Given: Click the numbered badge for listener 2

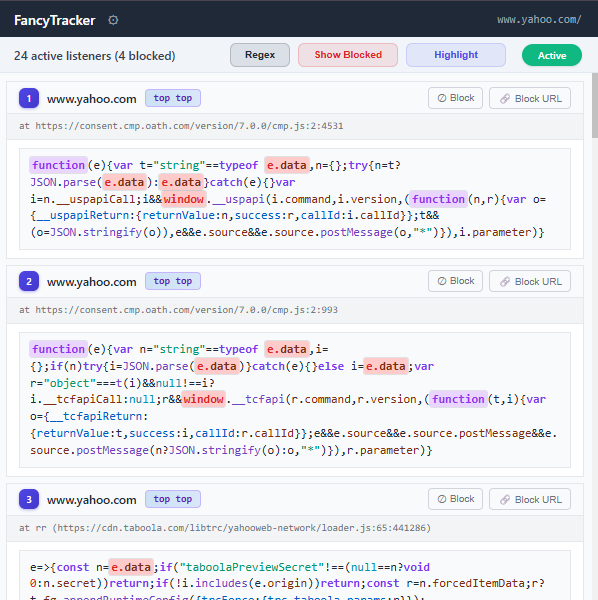Looking at the screenshot, I should click(x=29, y=281).
